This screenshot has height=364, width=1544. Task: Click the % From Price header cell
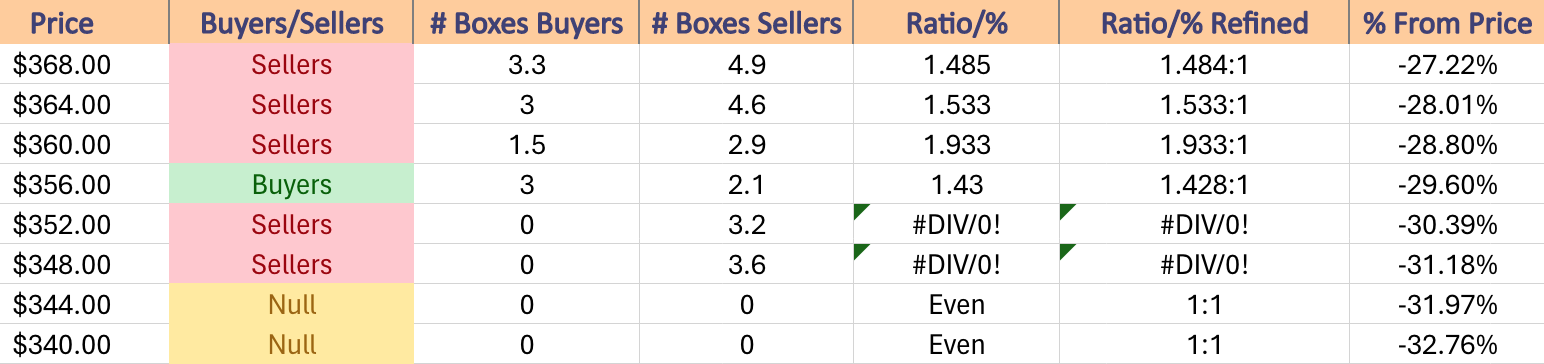pos(1446,22)
